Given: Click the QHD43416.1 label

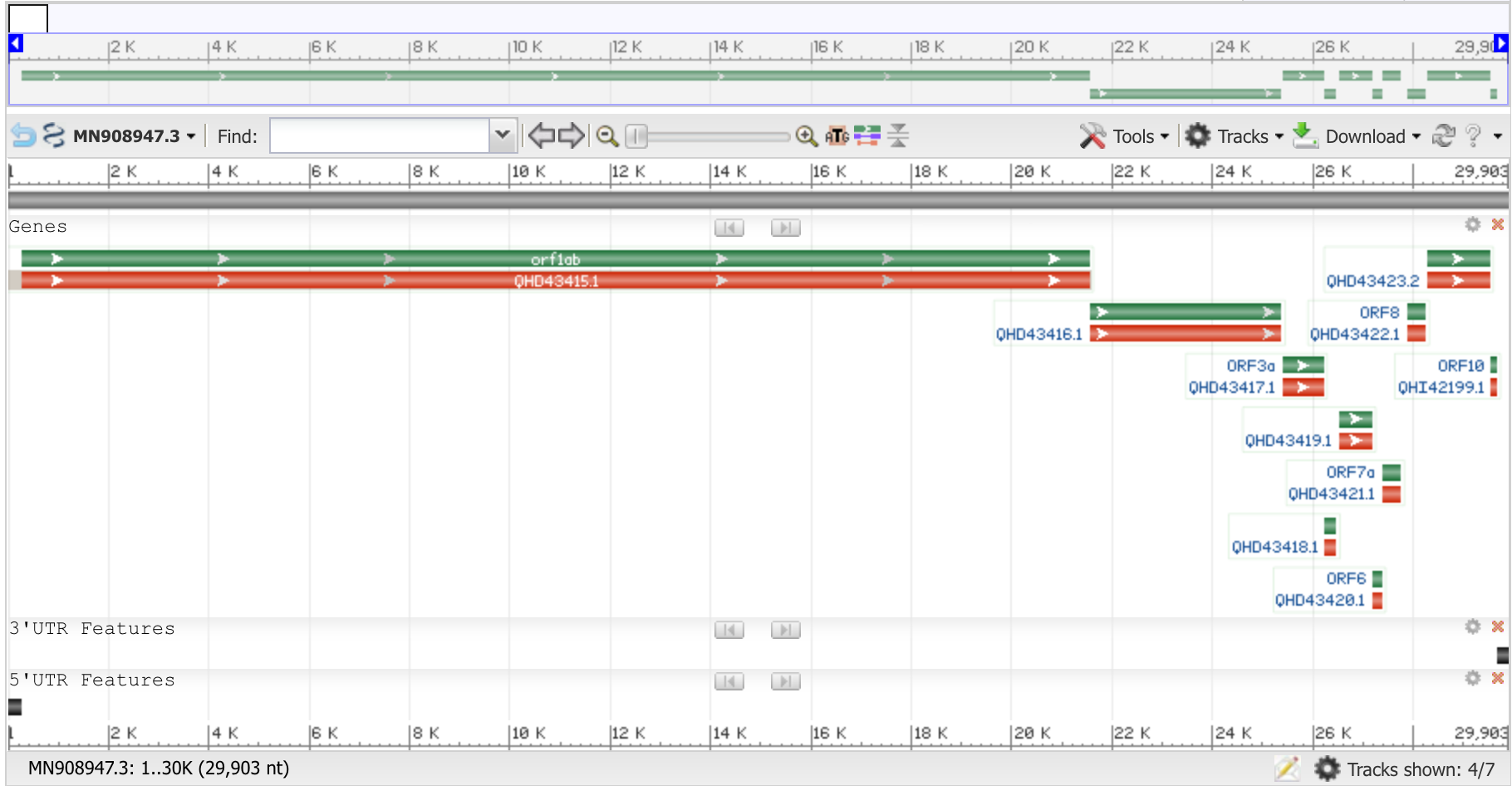Looking at the screenshot, I should coord(1039,334).
